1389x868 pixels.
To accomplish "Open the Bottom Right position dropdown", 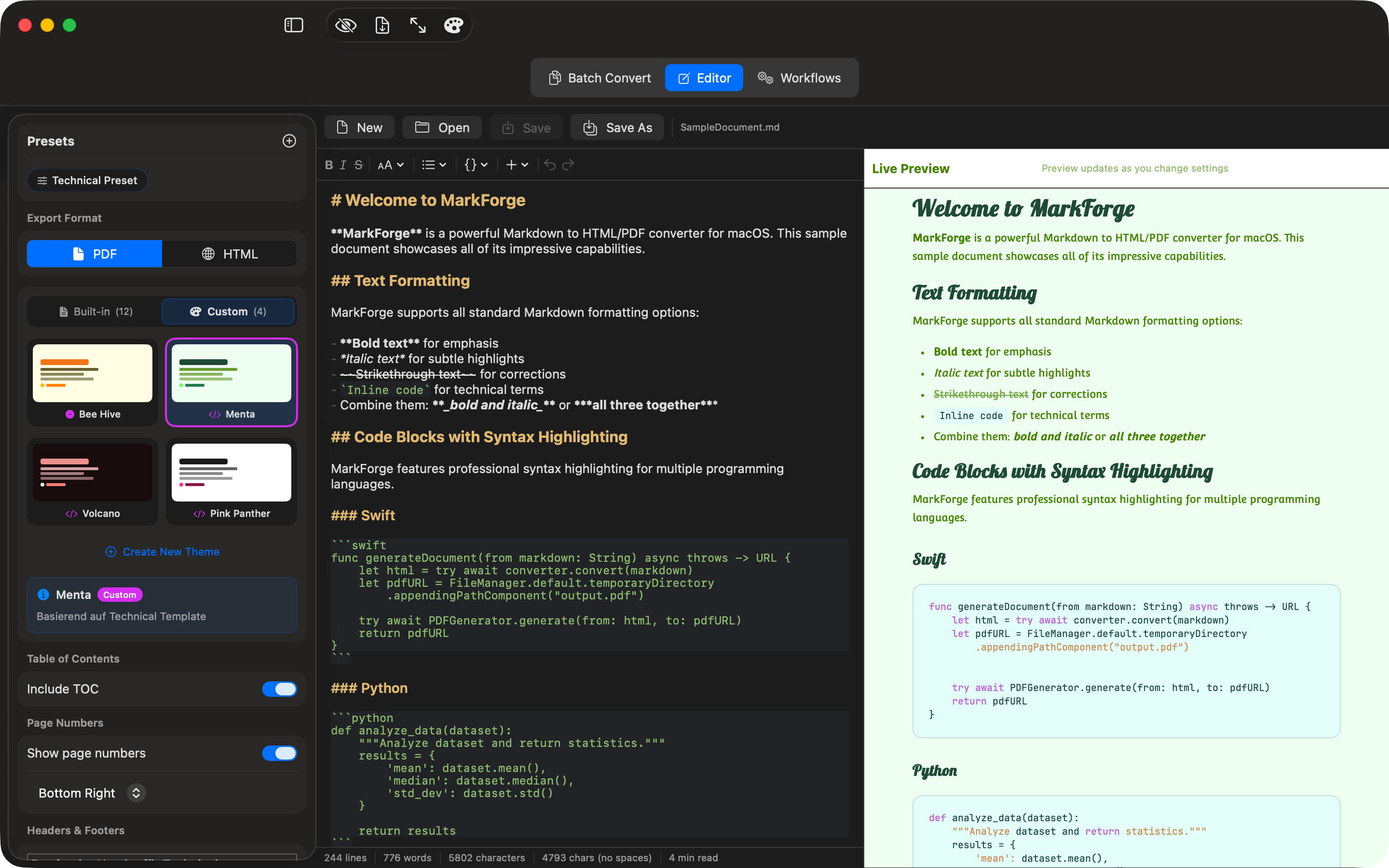I will pyautogui.click(x=92, y=793).
